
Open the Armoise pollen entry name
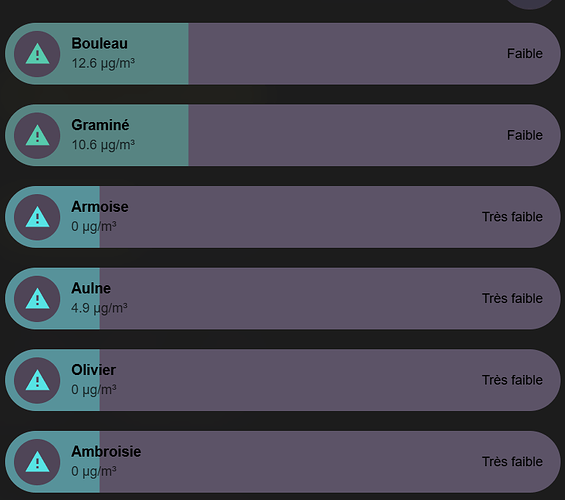(100, 207)
